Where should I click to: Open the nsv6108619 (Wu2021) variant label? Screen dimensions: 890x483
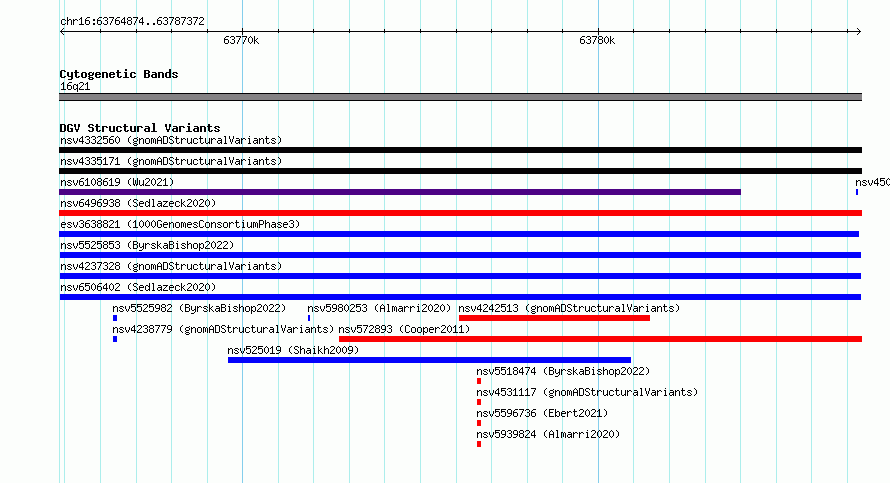click(117, 182)
